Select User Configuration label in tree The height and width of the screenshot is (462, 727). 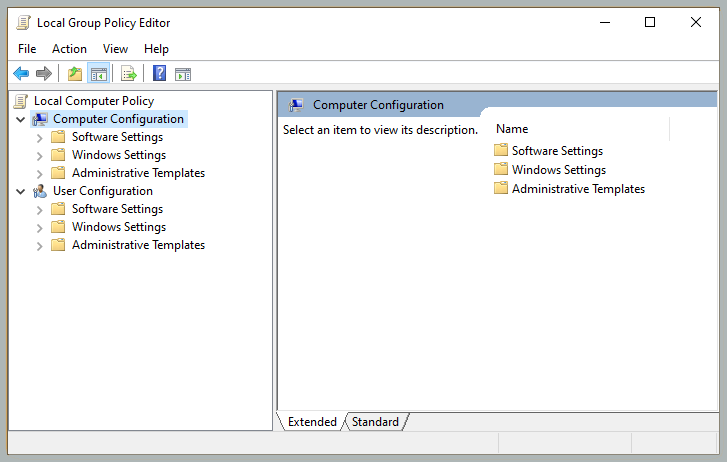click(x=102, y=191)
